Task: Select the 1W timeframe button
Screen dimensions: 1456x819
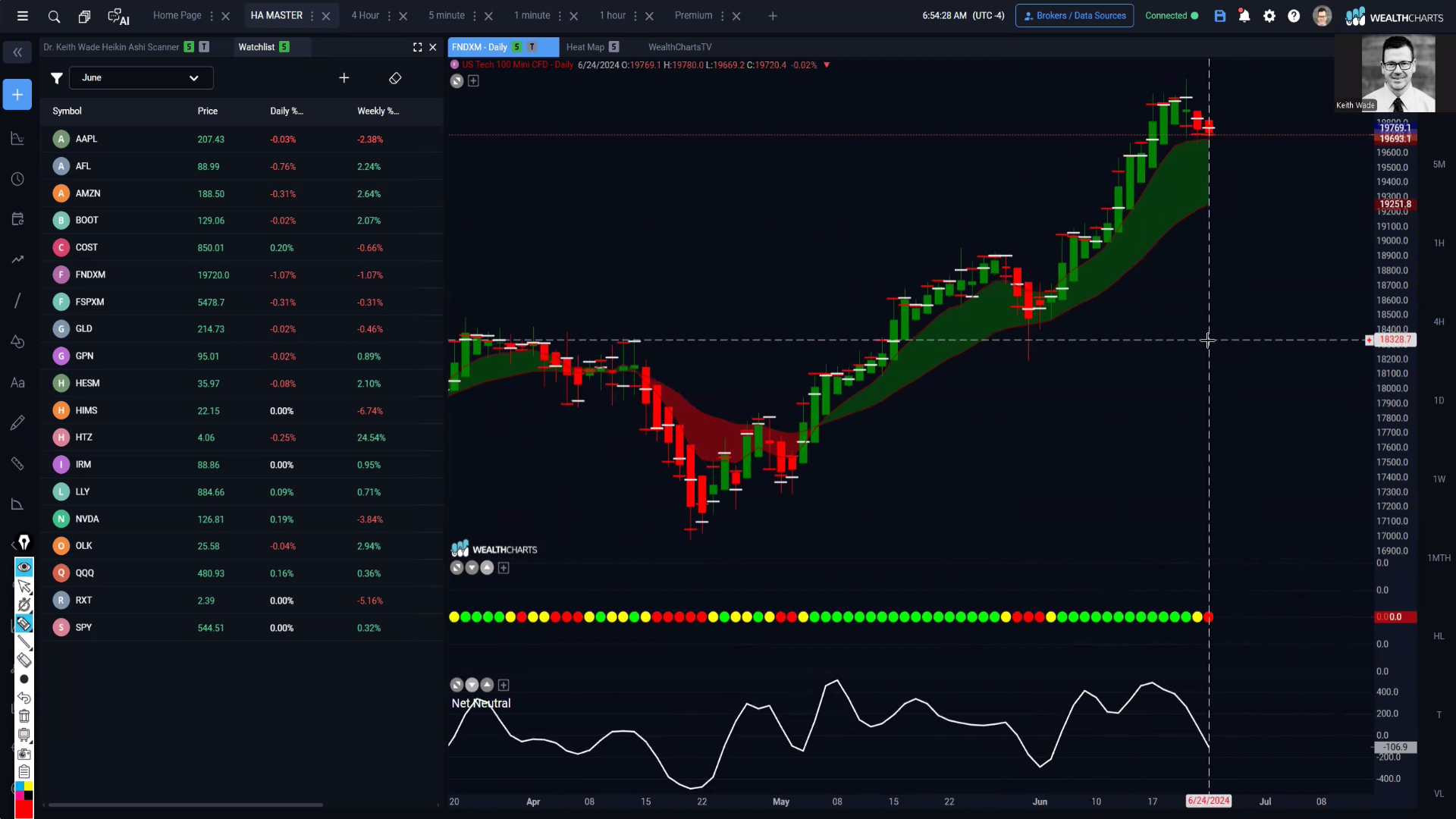Action: [1439, 479]
